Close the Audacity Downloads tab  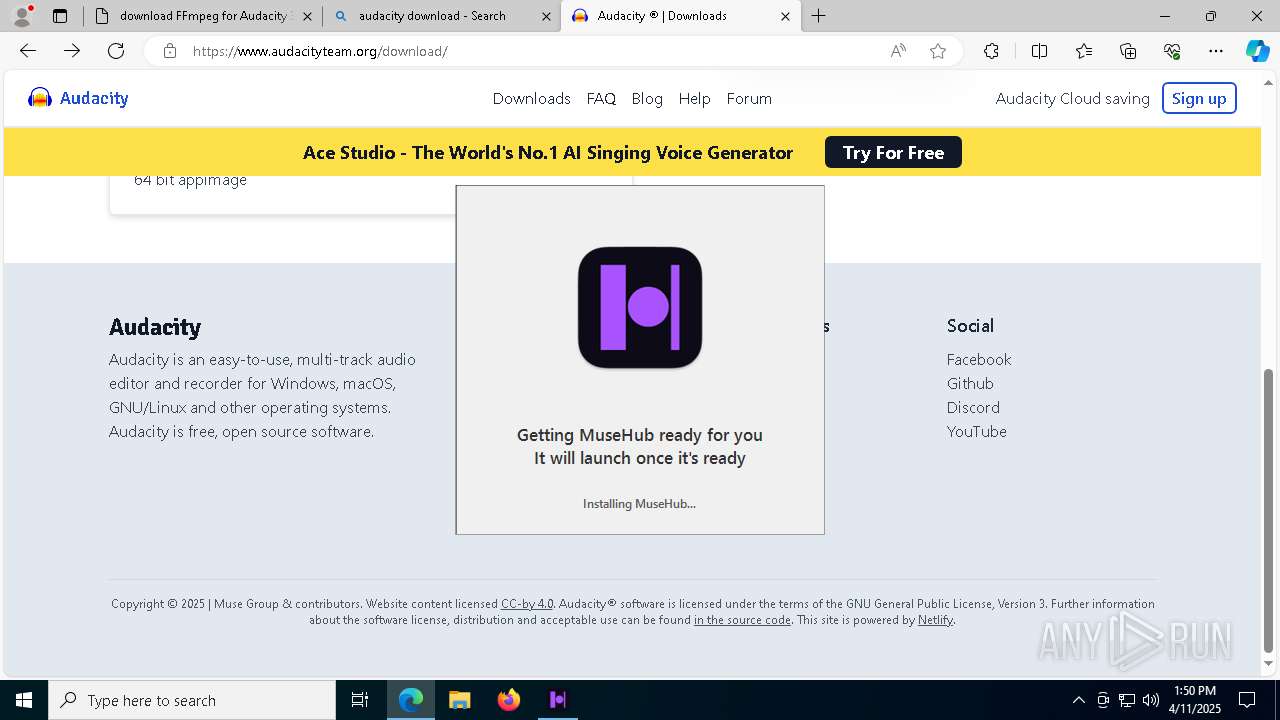(x=785, y=16)
